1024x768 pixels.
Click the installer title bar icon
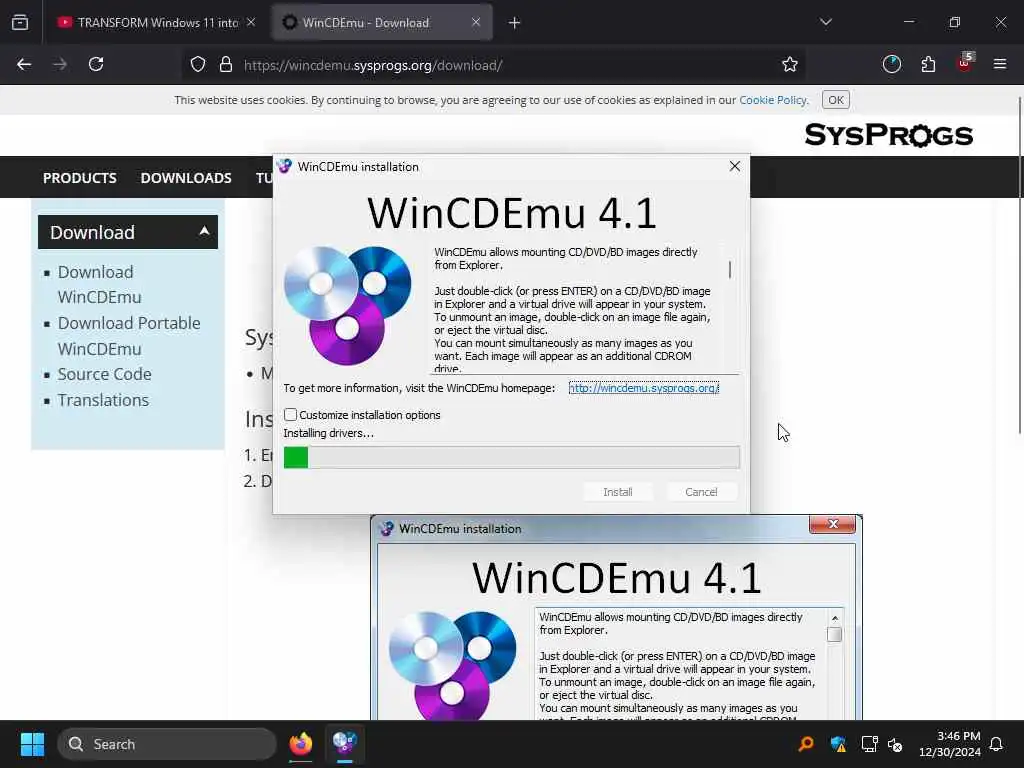(284, 166)
